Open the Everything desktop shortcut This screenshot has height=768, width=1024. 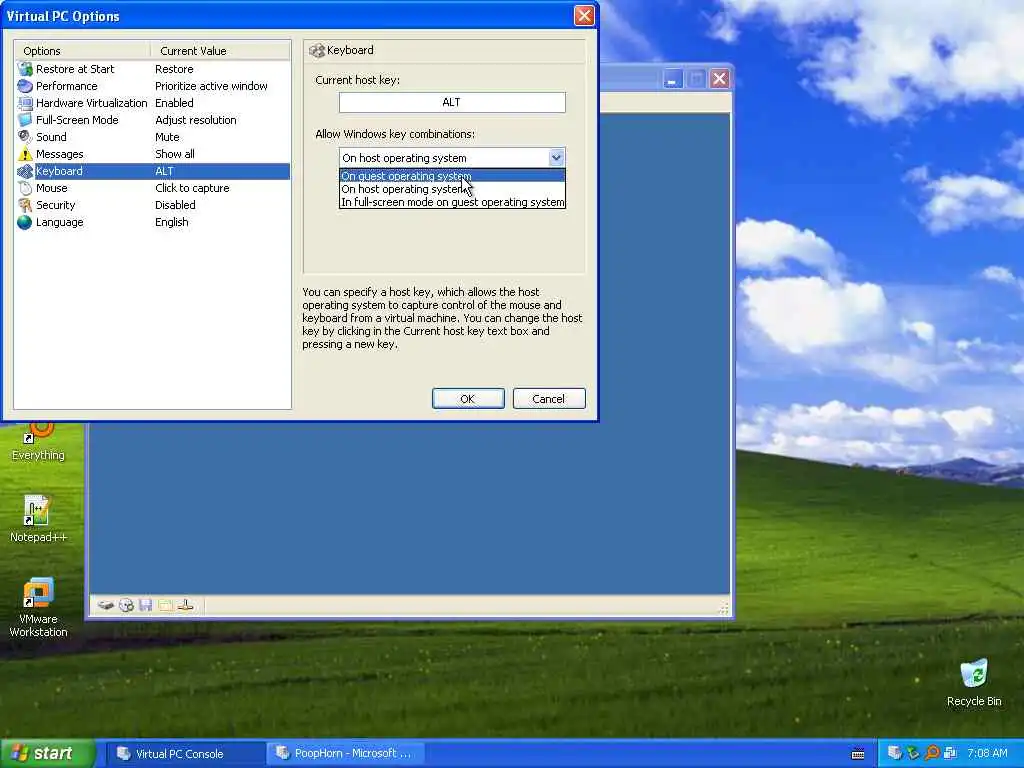tap(38, 441)
